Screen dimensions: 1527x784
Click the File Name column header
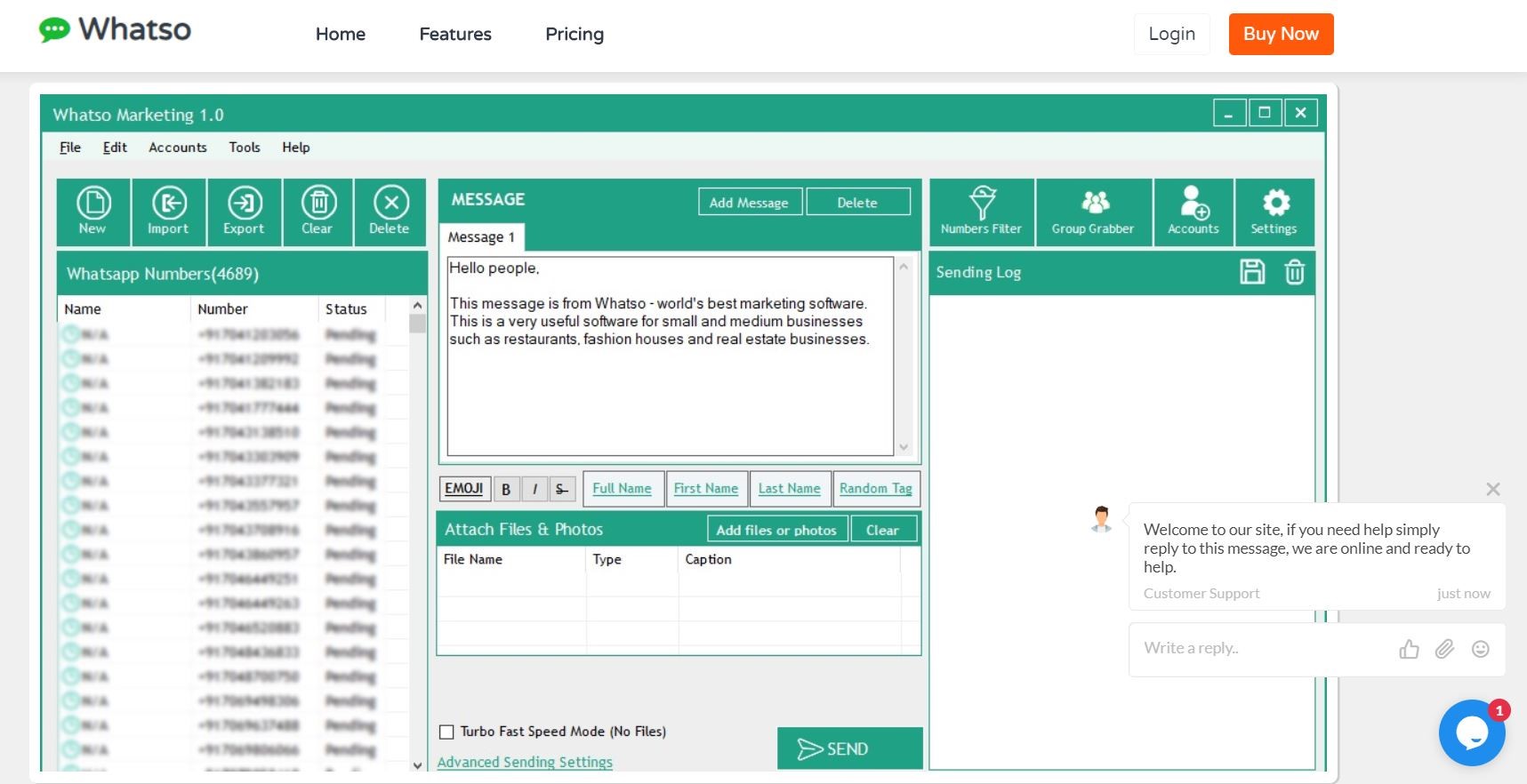pos(512,559)
